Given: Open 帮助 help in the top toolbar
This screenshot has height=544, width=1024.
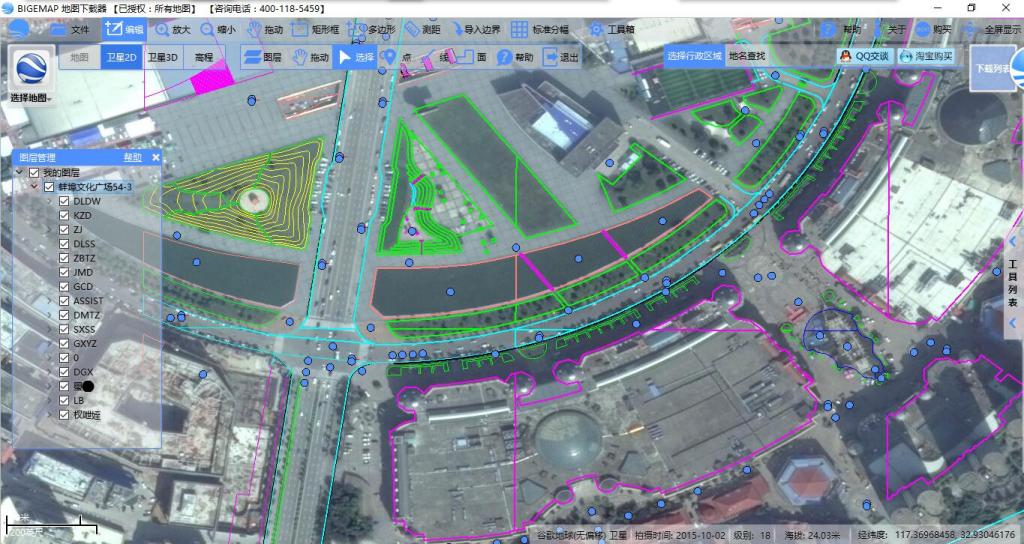Looking at the screenshot, I should [x=840, y=29].
